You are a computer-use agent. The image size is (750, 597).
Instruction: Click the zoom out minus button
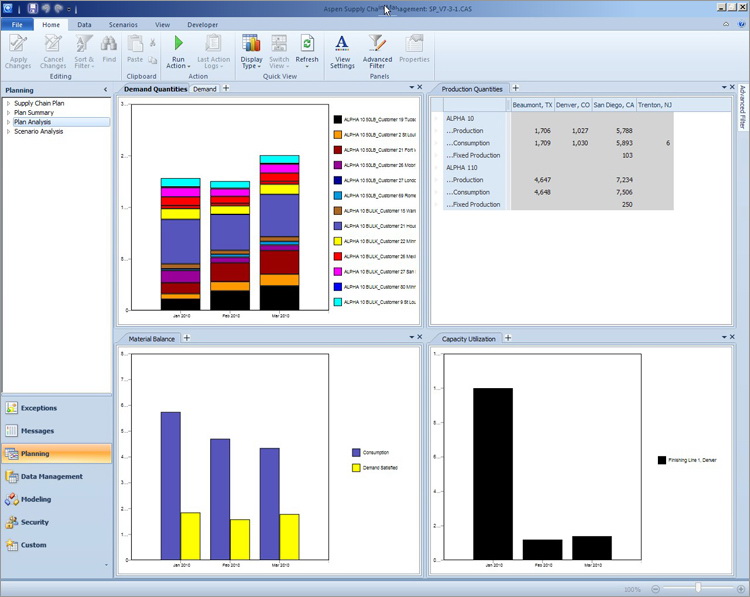[656, 589]
